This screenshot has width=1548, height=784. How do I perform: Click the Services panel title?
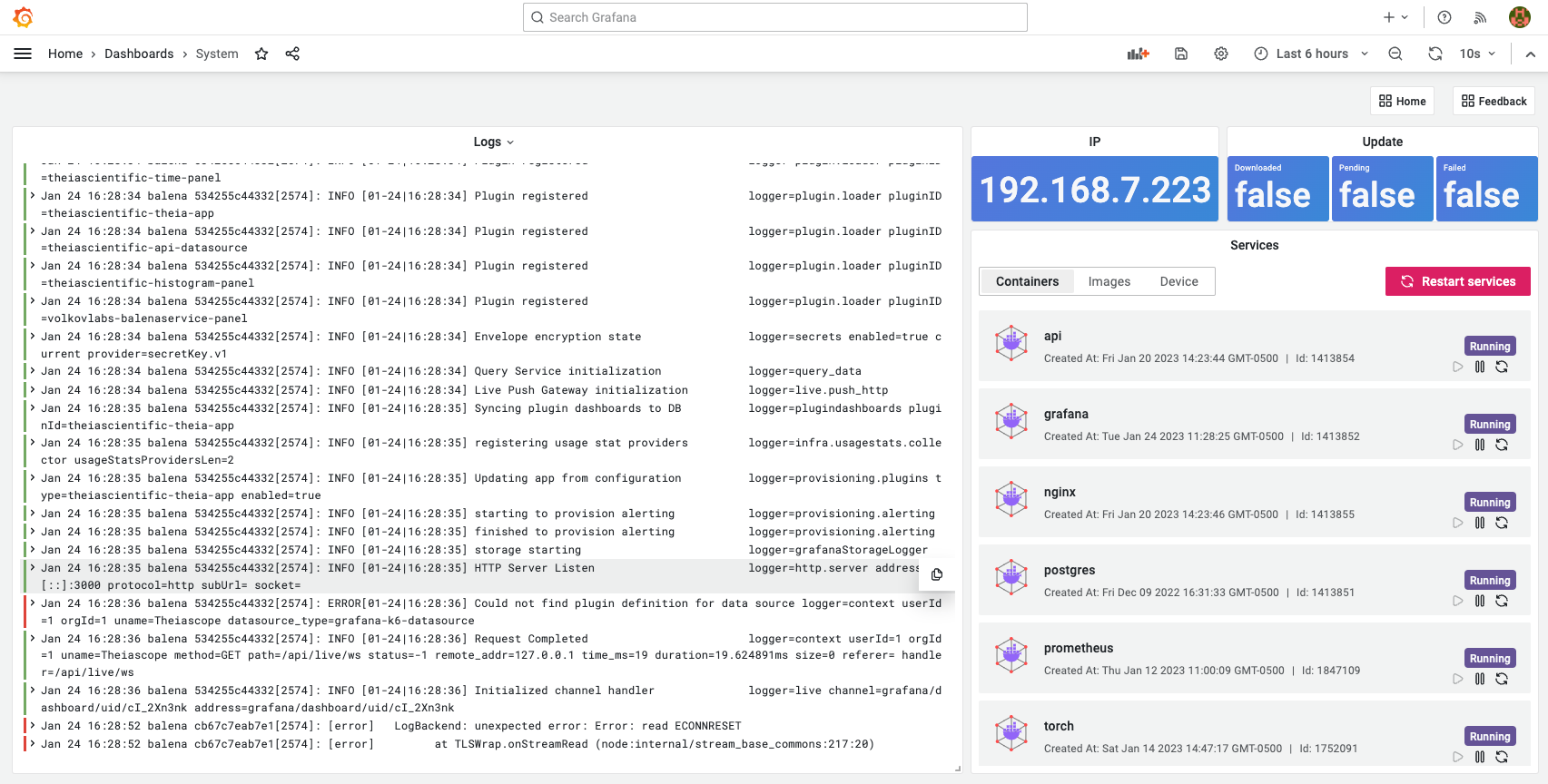tap(1255, 245)
